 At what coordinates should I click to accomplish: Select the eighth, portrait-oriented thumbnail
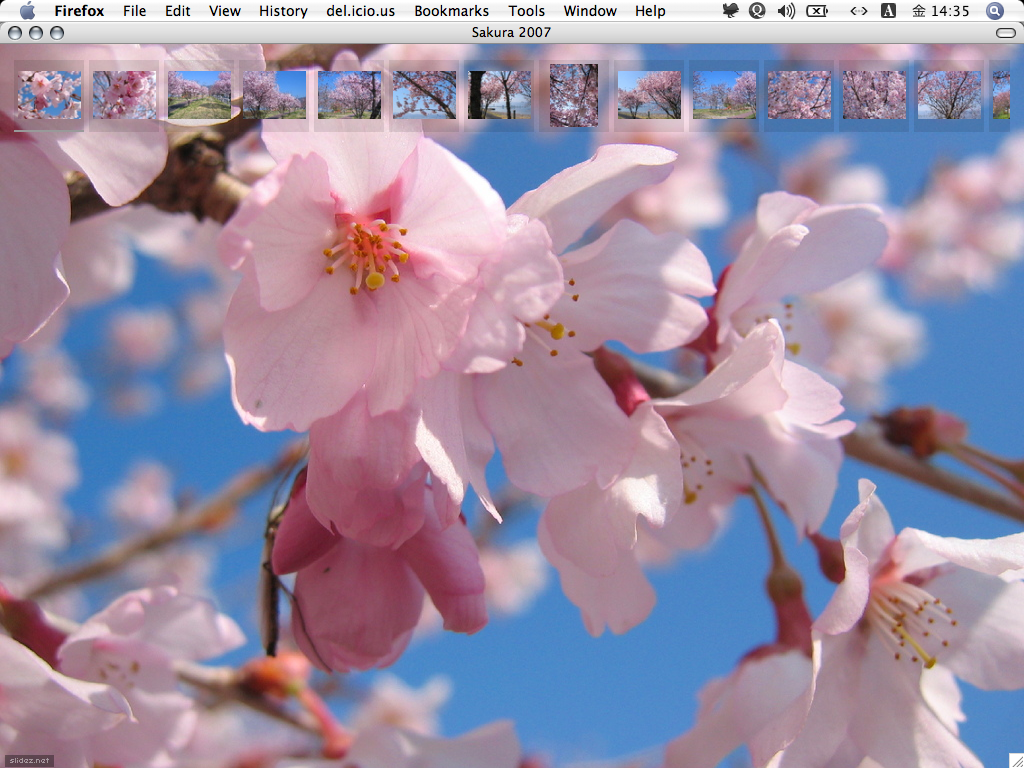point(574,95)
